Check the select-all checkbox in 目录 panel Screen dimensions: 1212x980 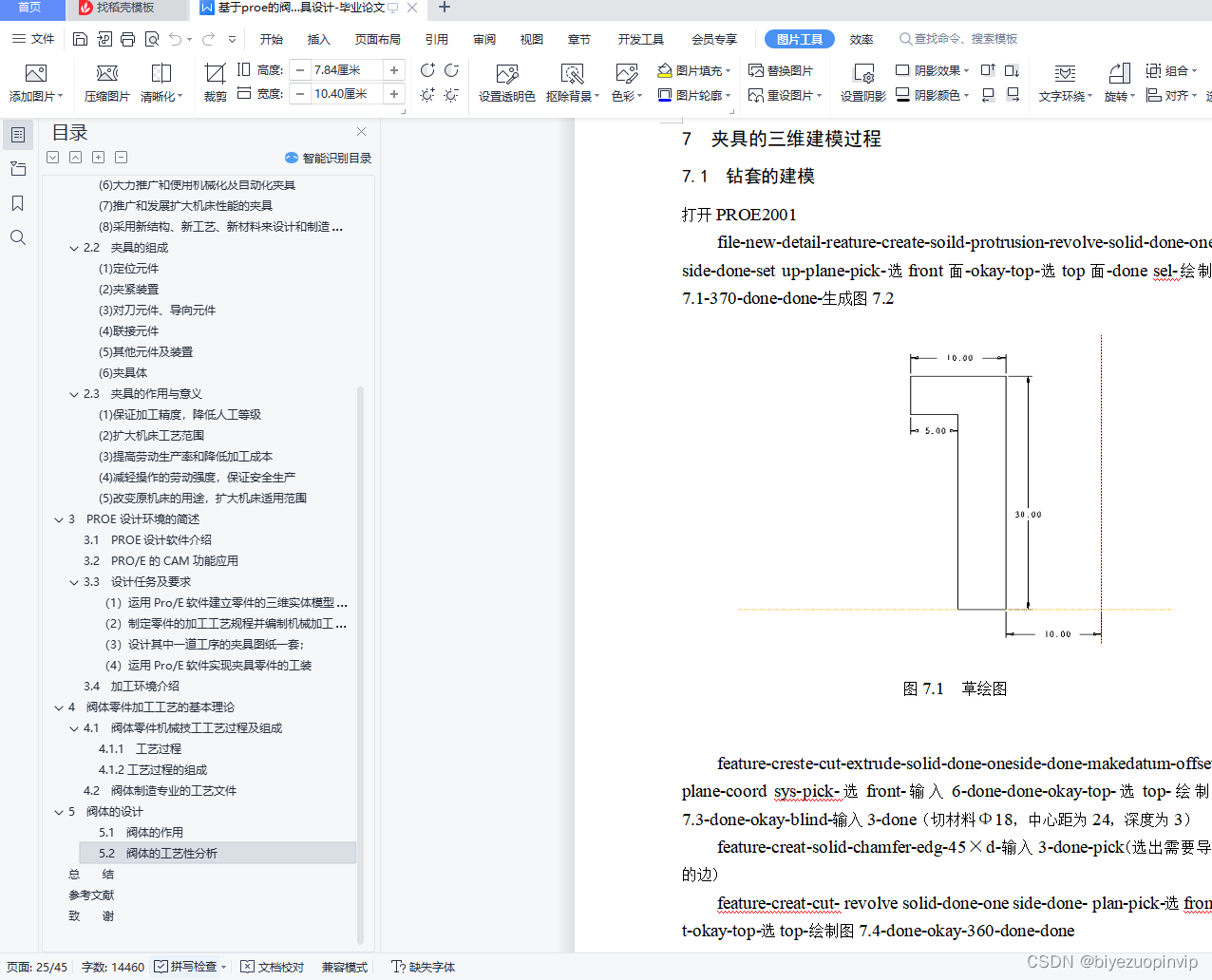click(x=52, y=157)
